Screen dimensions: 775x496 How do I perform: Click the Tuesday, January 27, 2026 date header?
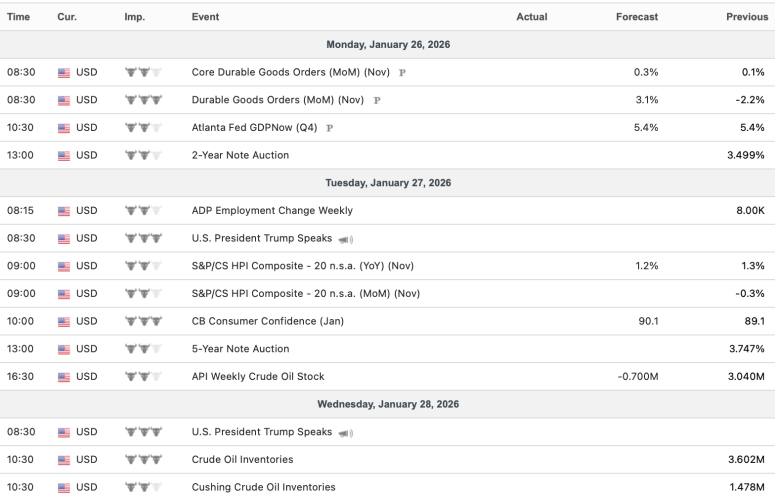(x=388, y=183)
